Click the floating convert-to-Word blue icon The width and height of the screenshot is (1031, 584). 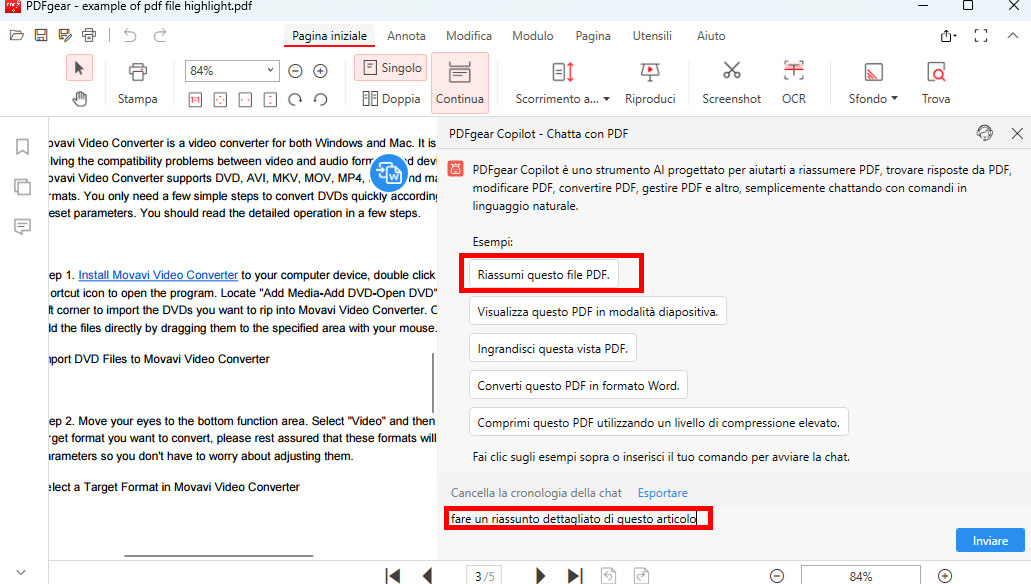click(389, 172)
